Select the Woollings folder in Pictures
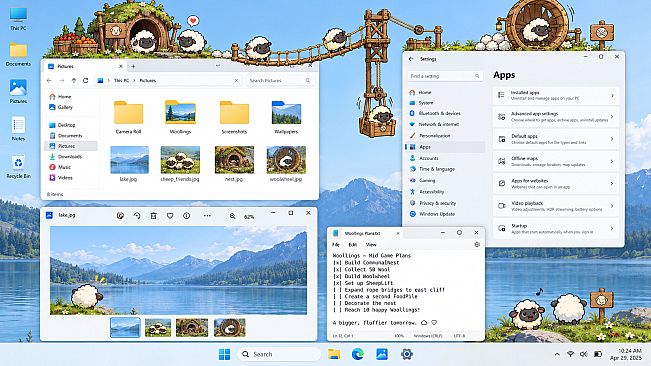 coord(180,117)
